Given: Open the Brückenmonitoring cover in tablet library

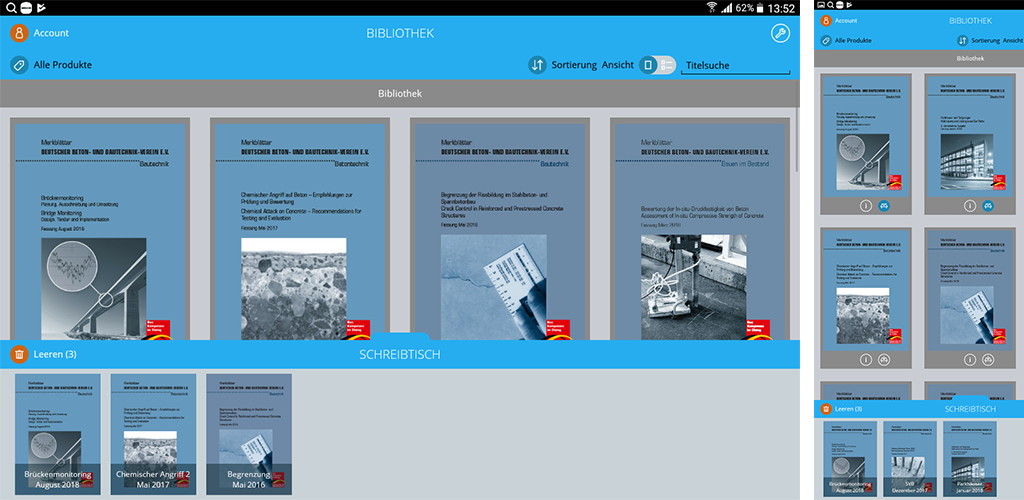Looking at the screenshot, I should coord(100,229).
